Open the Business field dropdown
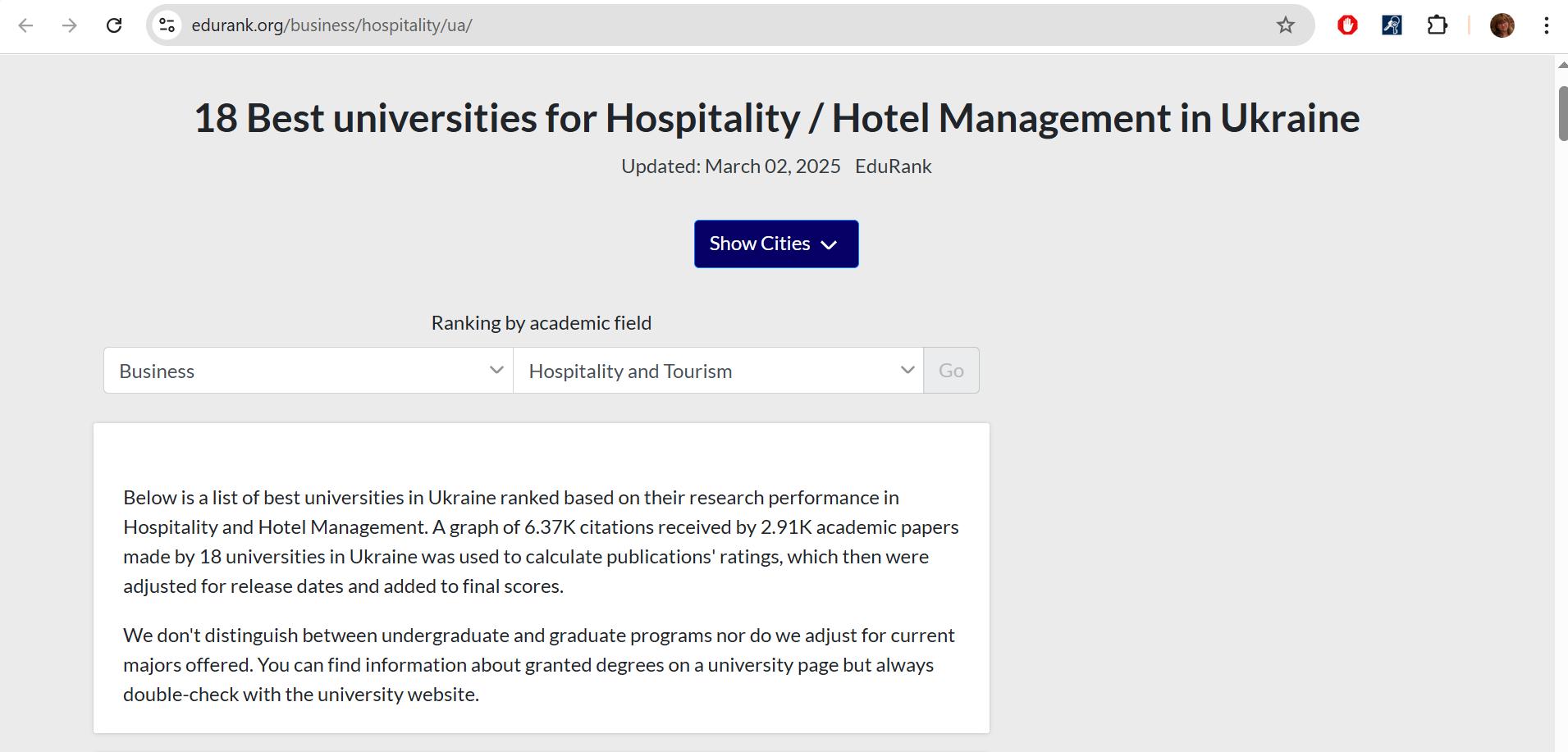Image resolution: width=1568 pixels, height=752 pixels. (309, 371)
